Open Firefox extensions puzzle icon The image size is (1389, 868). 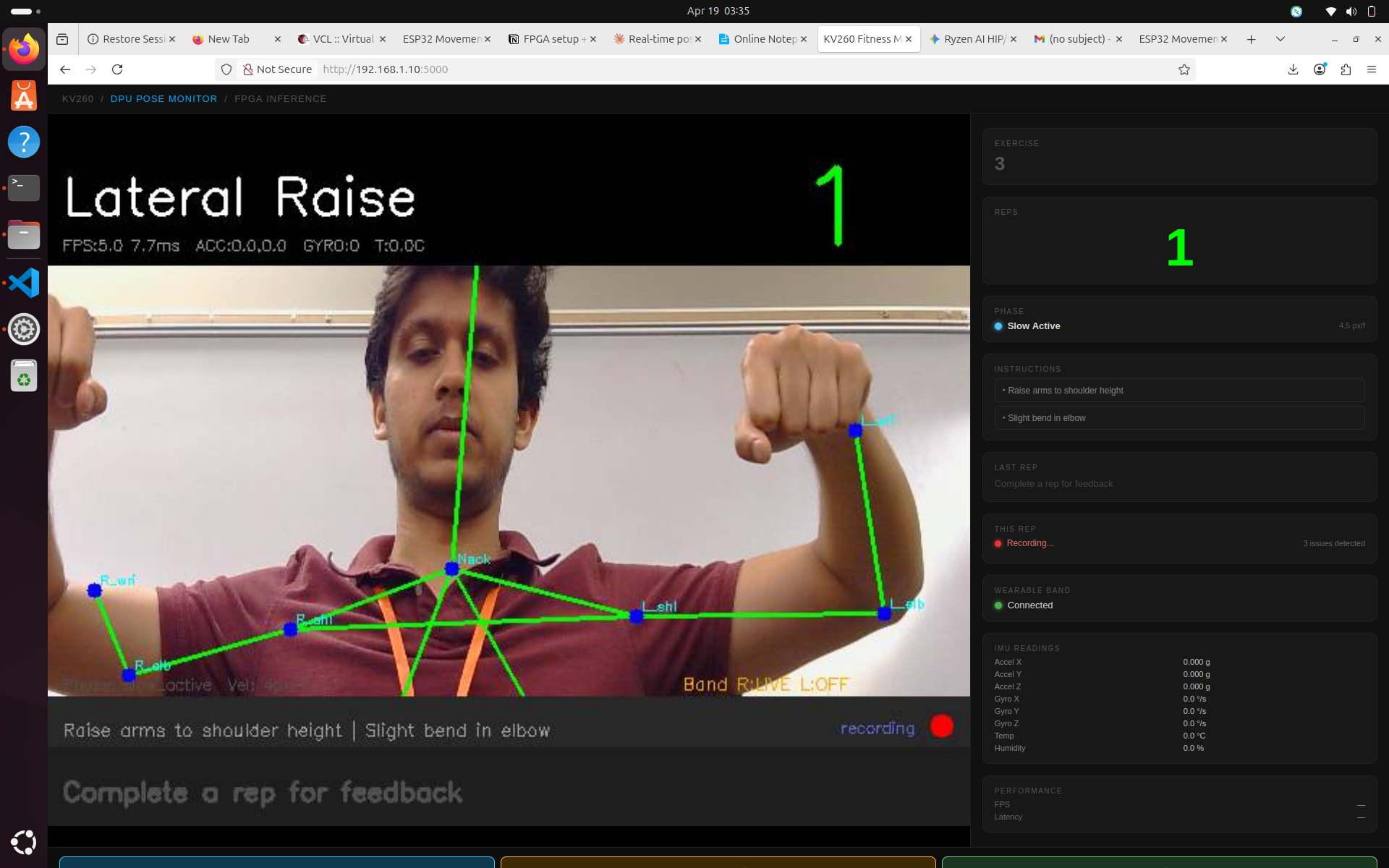coord(1346,69)
